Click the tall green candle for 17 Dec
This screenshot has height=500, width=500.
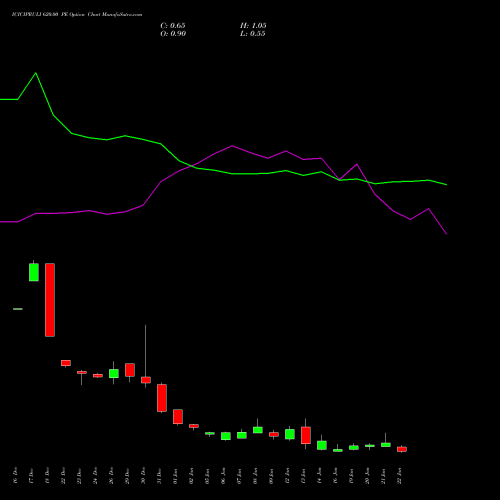34,272
